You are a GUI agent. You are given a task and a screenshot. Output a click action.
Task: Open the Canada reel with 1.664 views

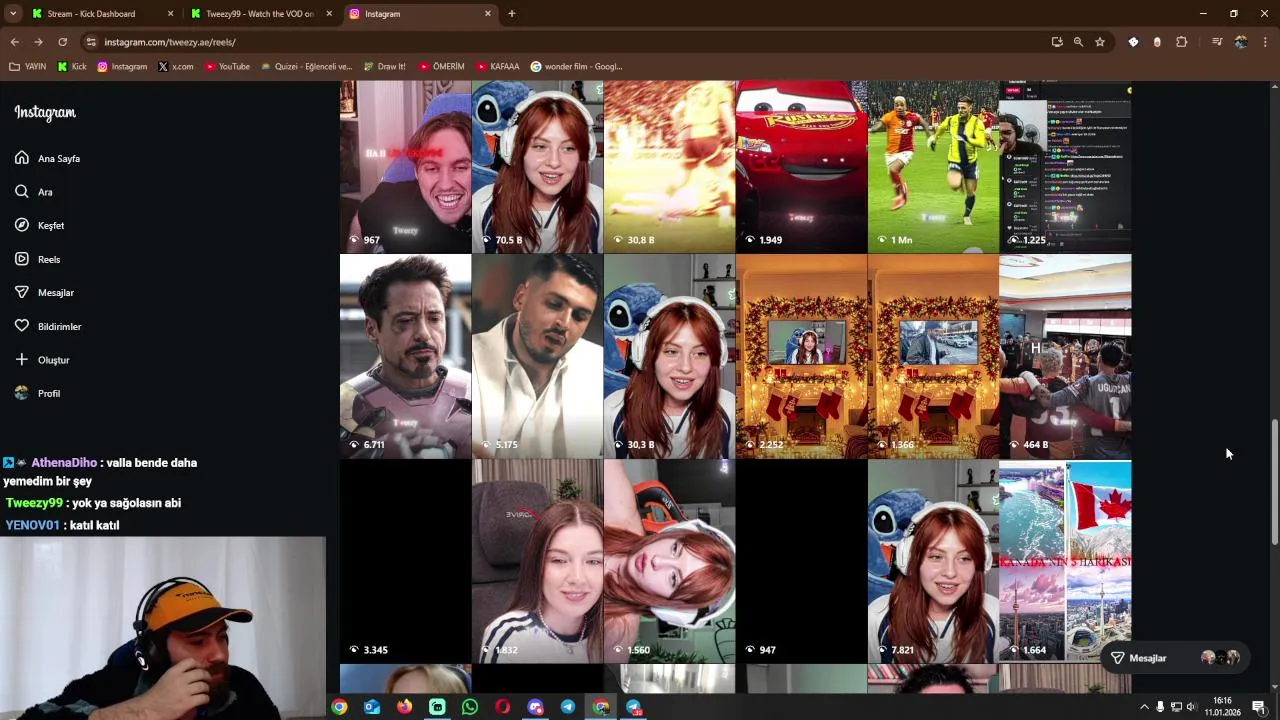1065,561
